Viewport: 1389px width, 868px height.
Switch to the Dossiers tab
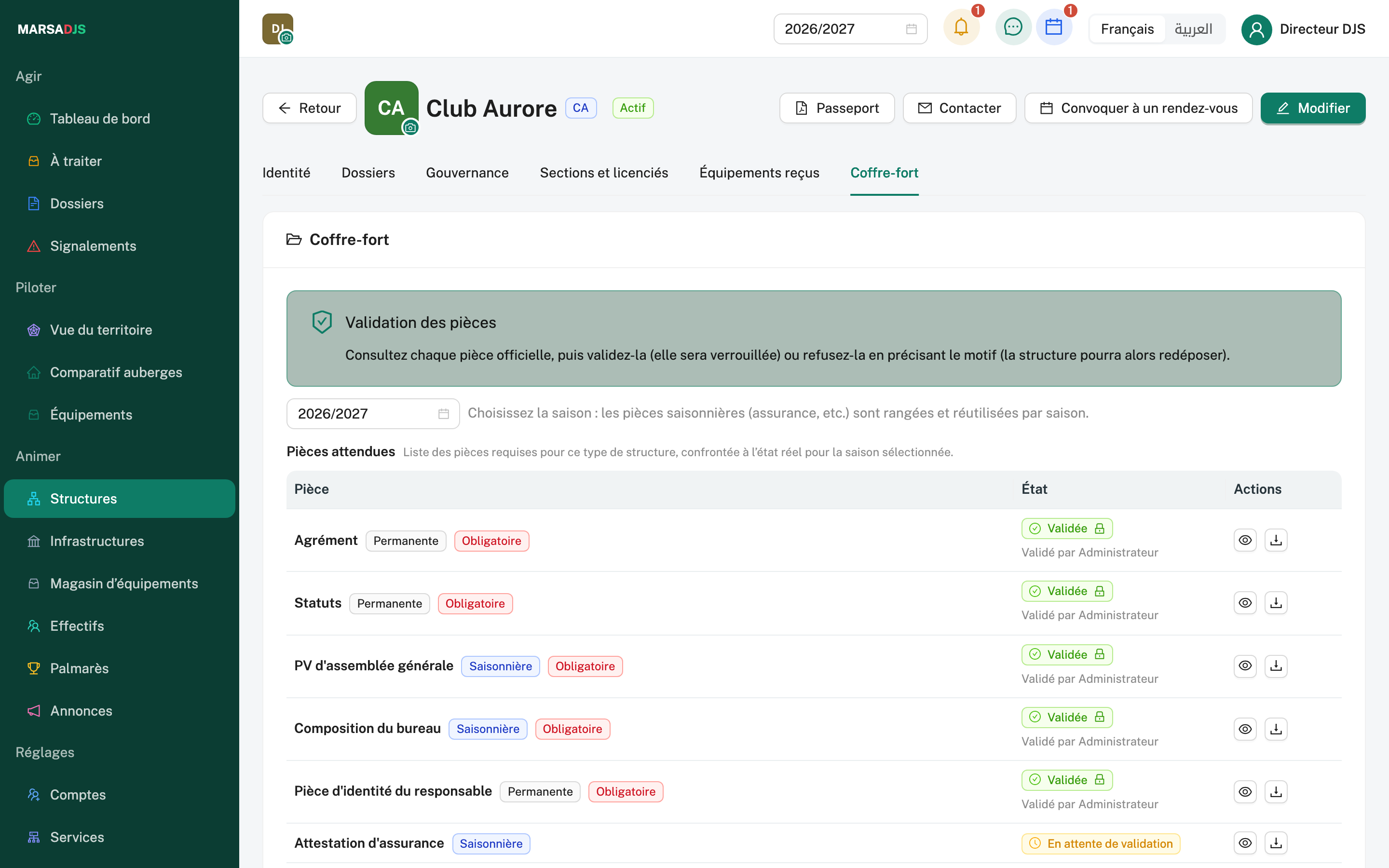[368, 173]
